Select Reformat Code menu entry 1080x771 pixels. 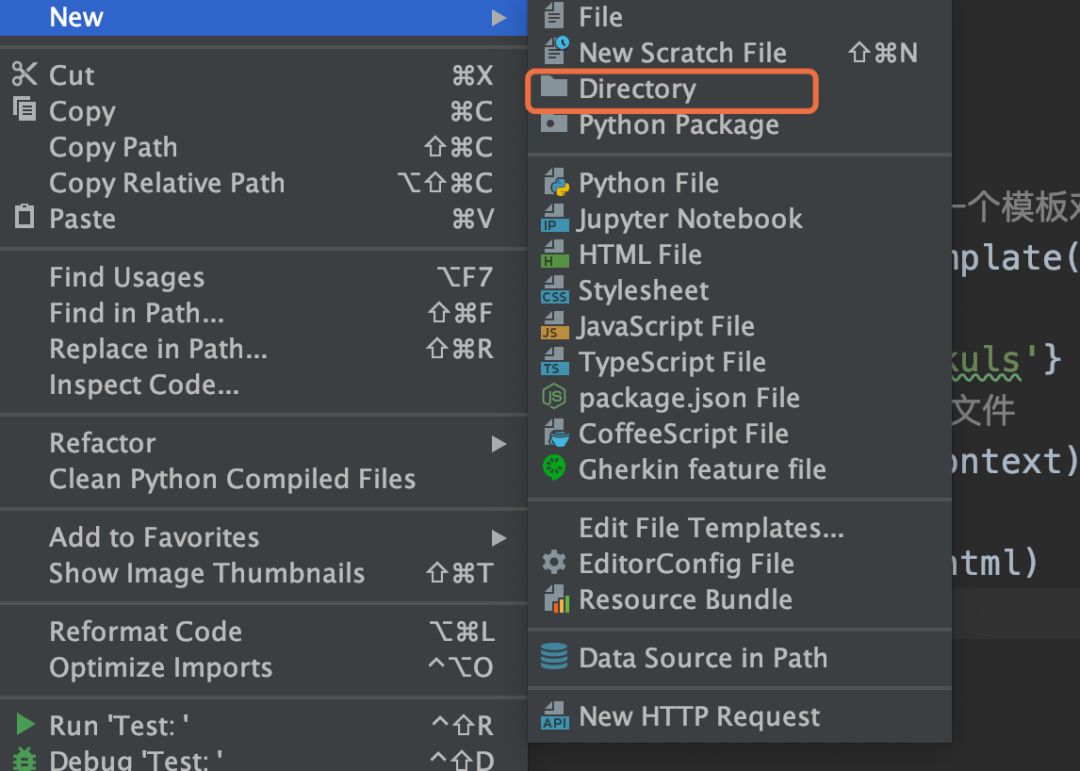145,632
